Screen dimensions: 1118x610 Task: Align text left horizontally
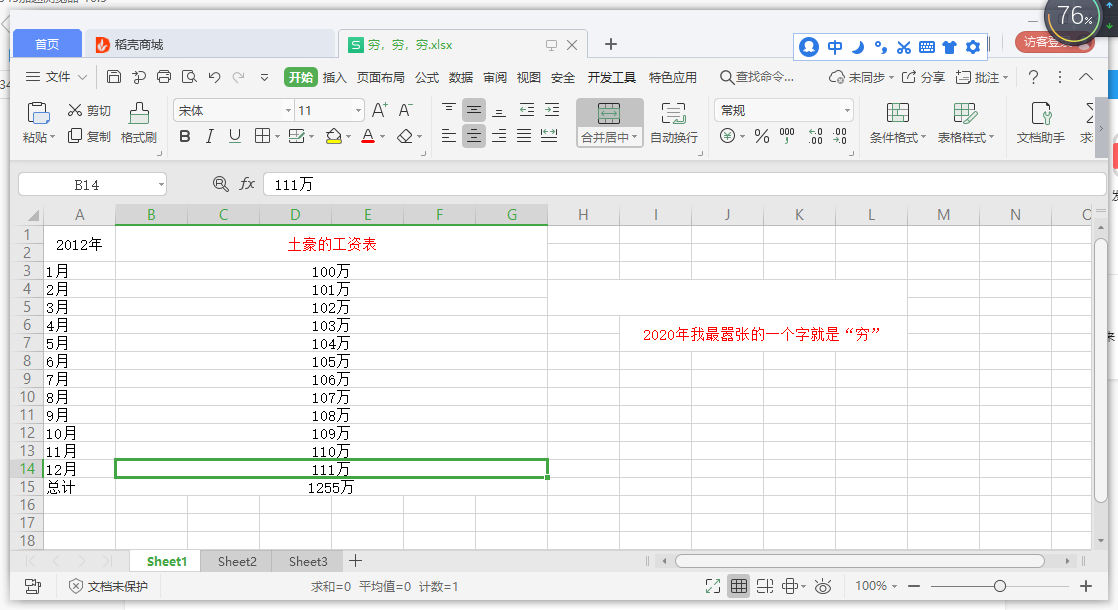coord(448,135)
